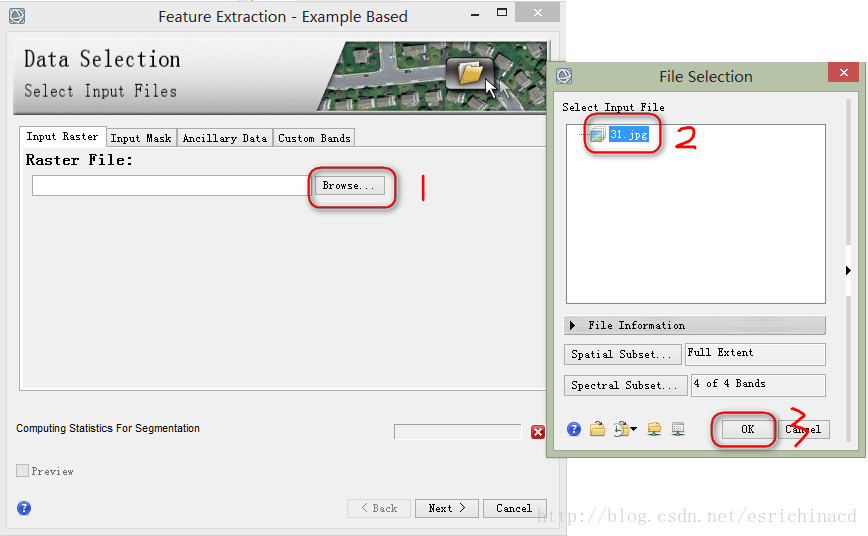Screen dimensions: 868x536
Task: Click Cancel in Feature Extraction window
Action: click(x=514, y=508)
